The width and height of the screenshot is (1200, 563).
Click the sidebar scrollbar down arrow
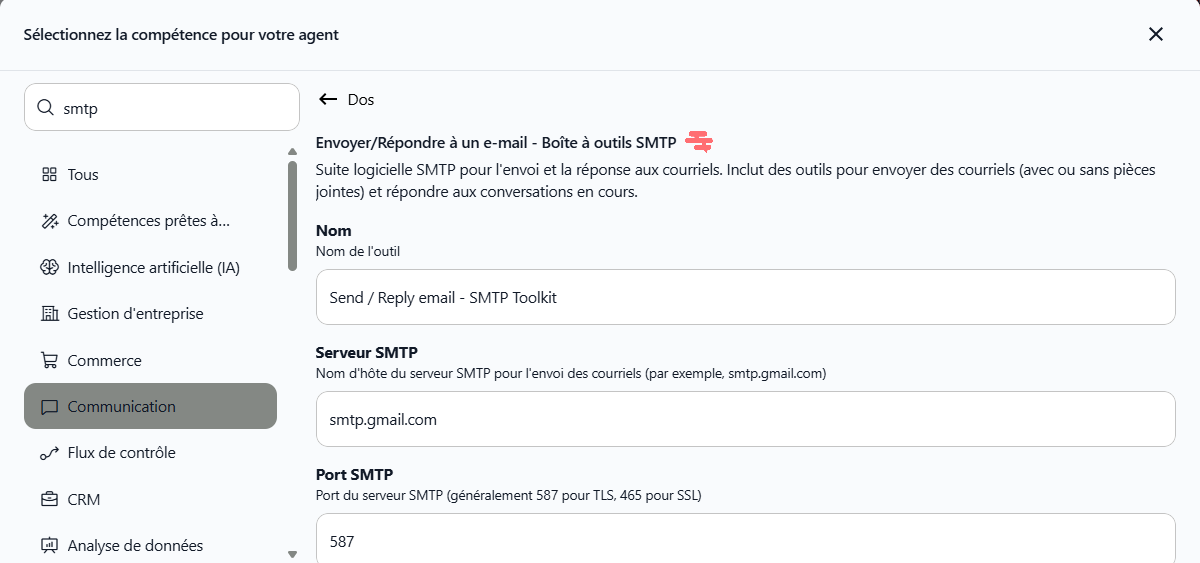[x=292, y=553]
